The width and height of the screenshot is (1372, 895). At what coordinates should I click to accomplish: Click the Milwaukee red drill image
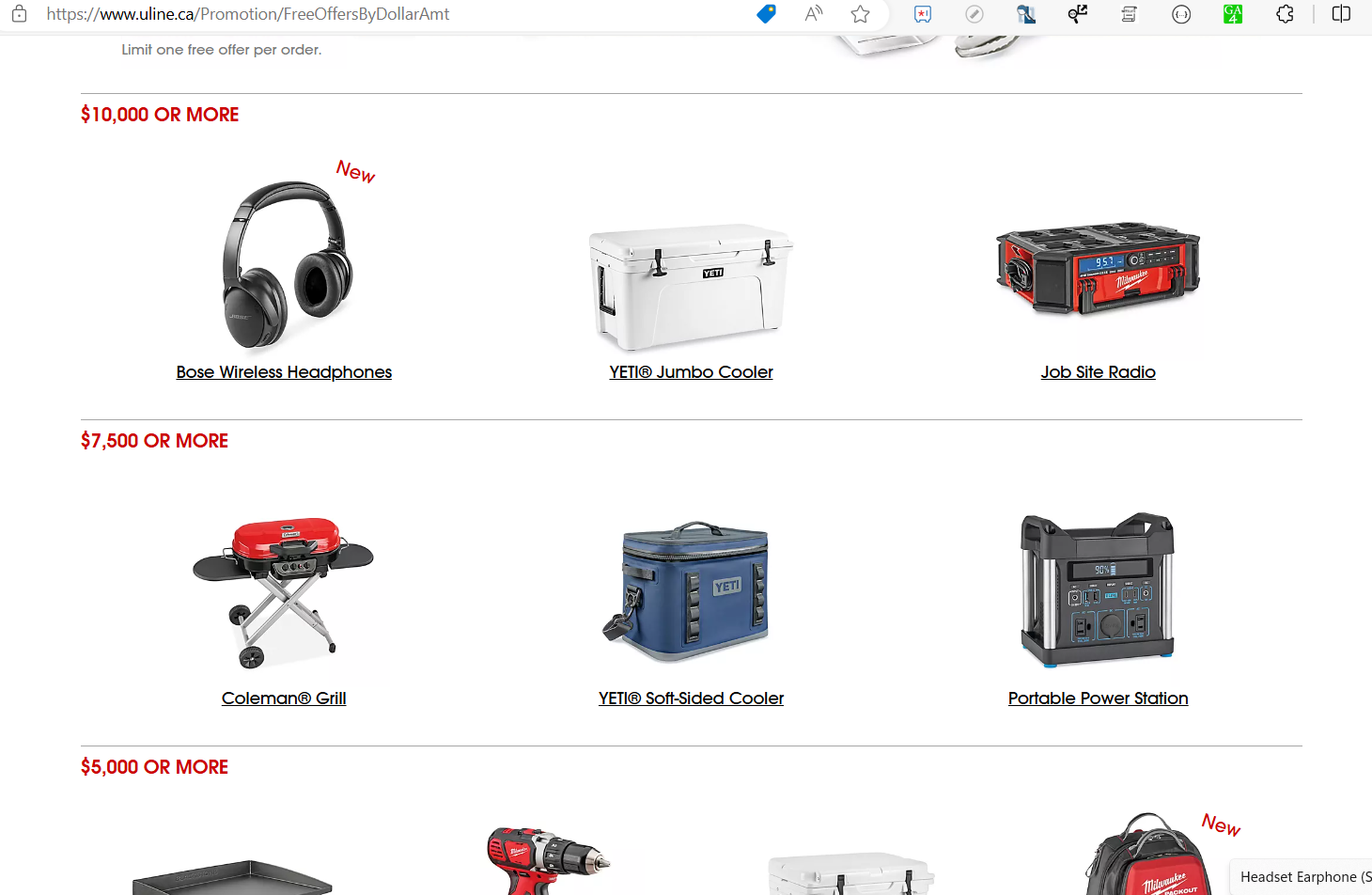pos(547,860)
